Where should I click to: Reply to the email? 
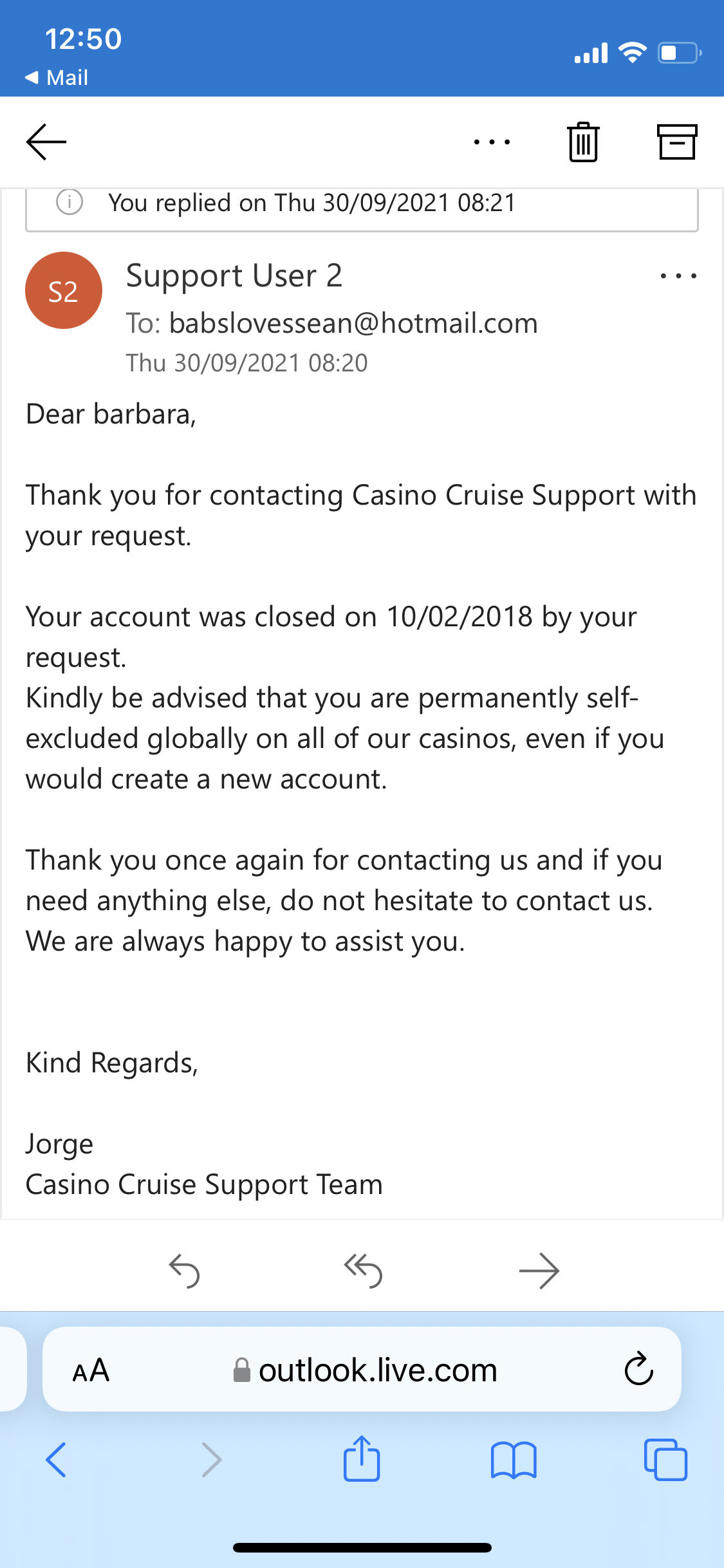tap(185, 1271)
